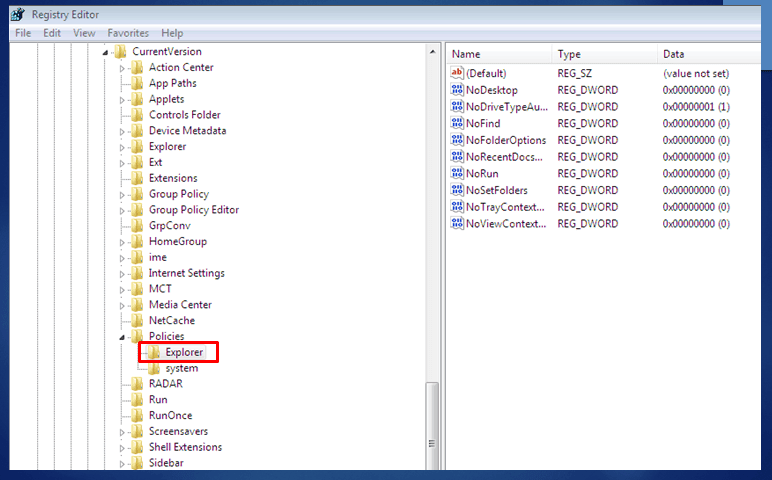The height and width of the screenshot is (480, 772).
Task: Select the Sidebar key in tree
Action: tap(166, 463)
